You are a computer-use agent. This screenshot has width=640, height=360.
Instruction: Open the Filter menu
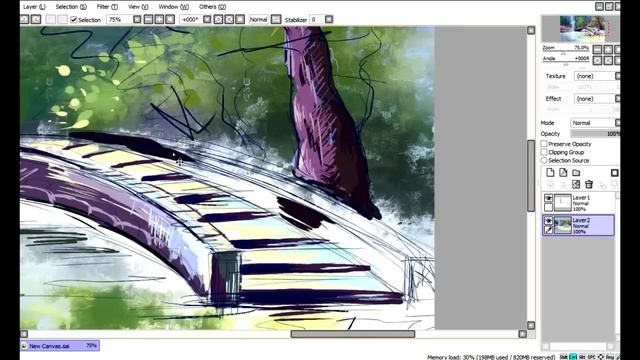(x=107, y=7)
